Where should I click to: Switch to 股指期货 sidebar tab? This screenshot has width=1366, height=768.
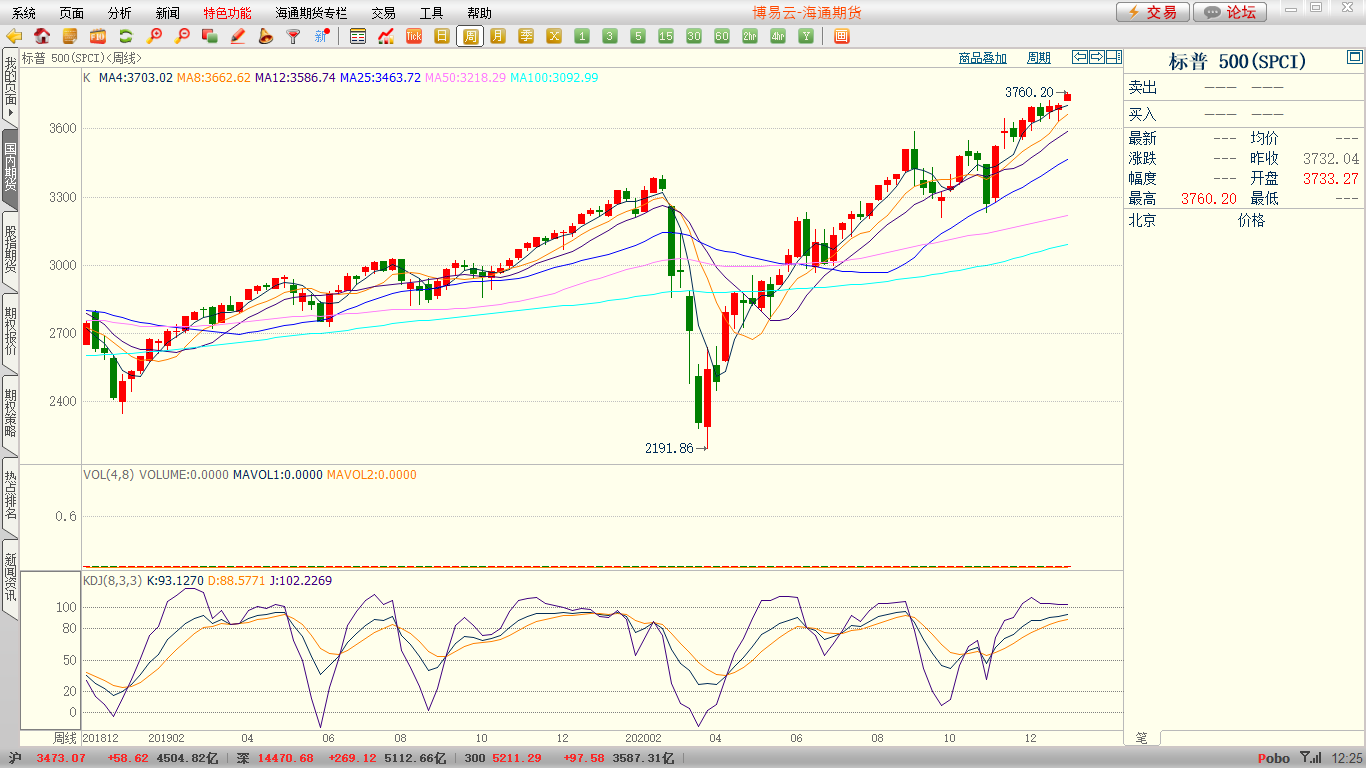coord(10,250)
